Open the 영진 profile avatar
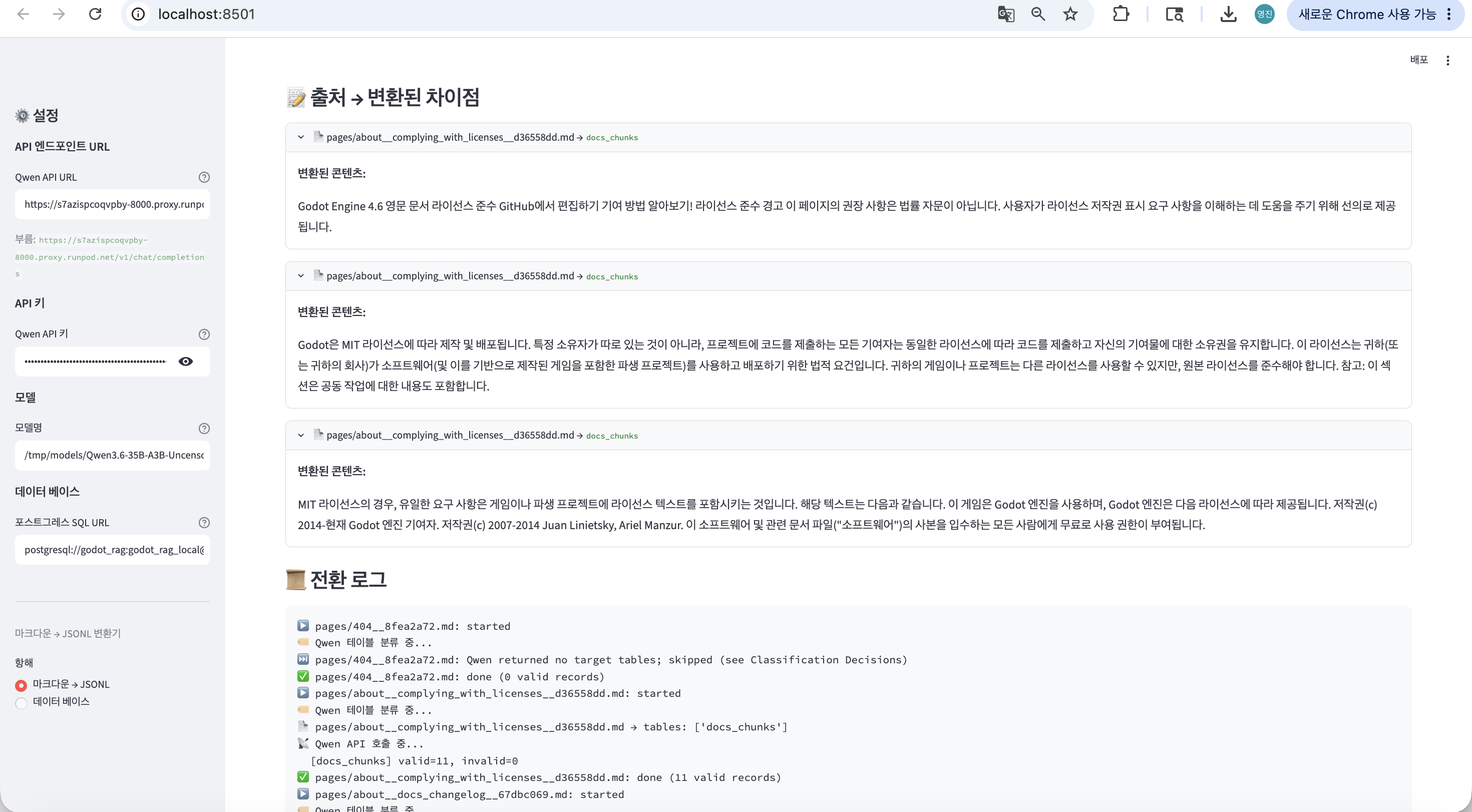The image size is (1472, 812). (x=1264, y=15)
